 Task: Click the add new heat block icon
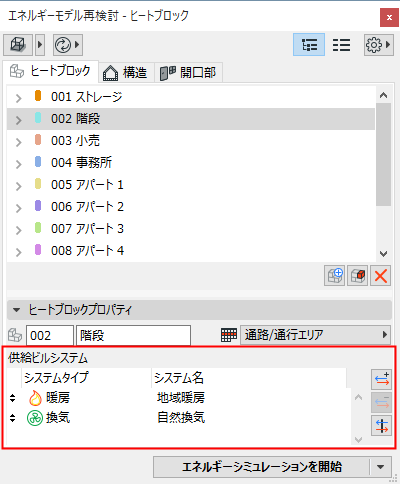335,276
